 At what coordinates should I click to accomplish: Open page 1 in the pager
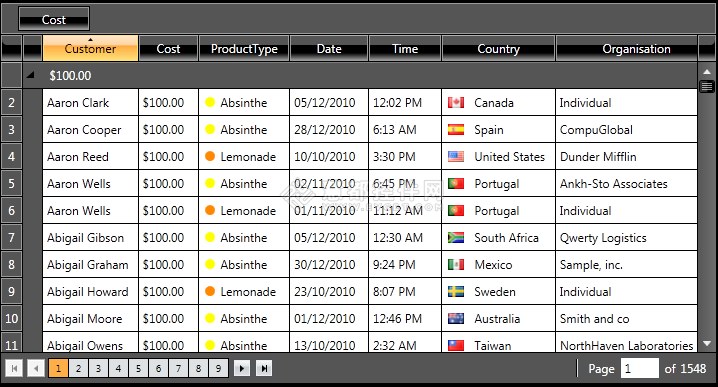coord(58,368)
